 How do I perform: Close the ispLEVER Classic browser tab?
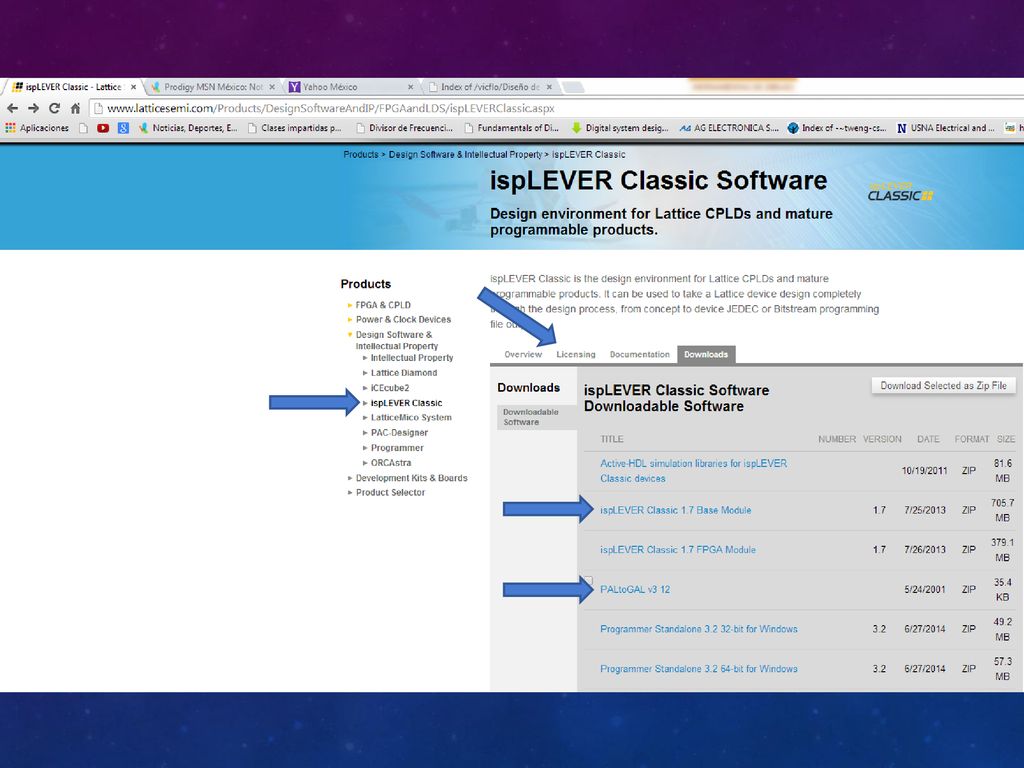(x=133, y=87)
